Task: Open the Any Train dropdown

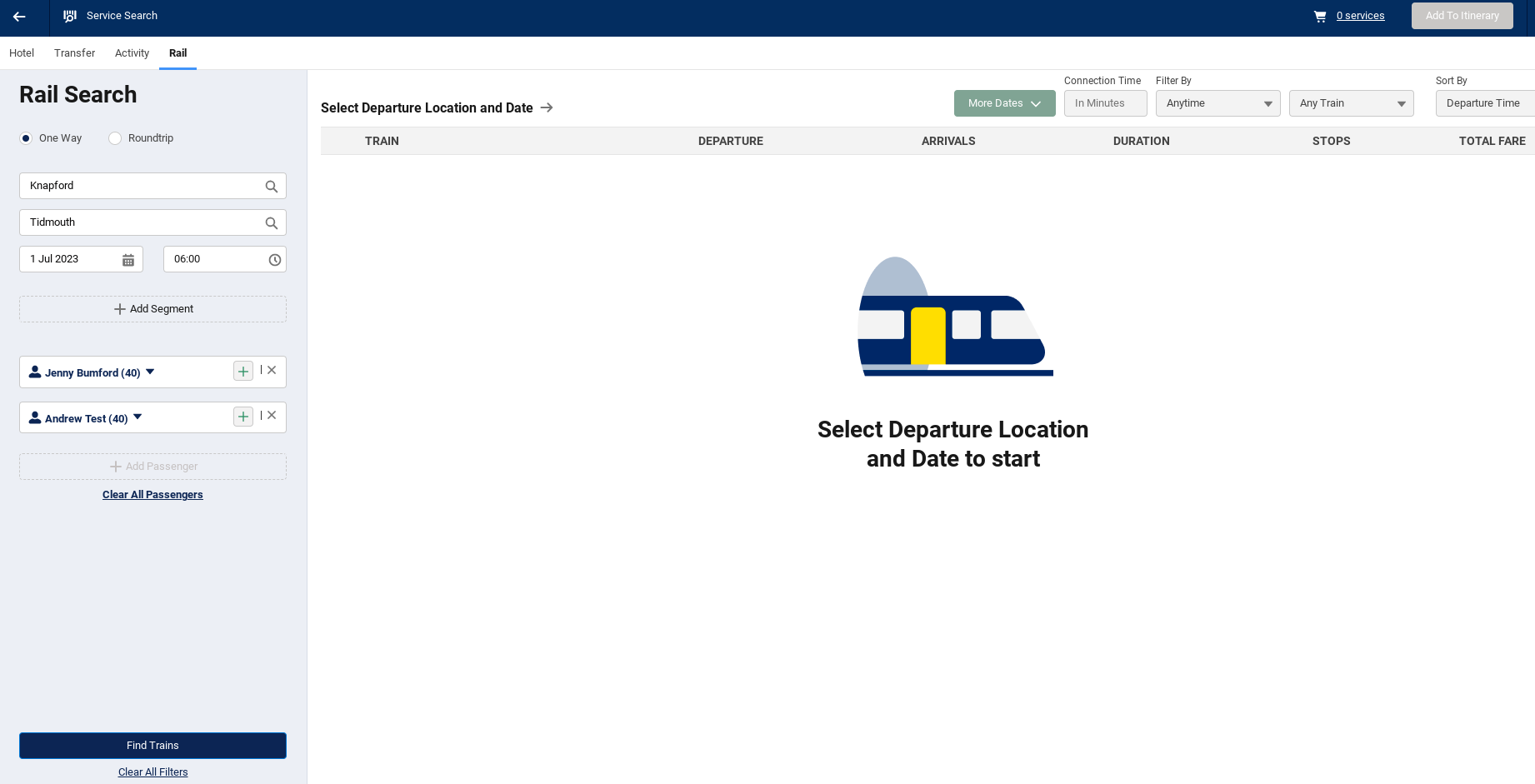Action: coord(1351,103)
